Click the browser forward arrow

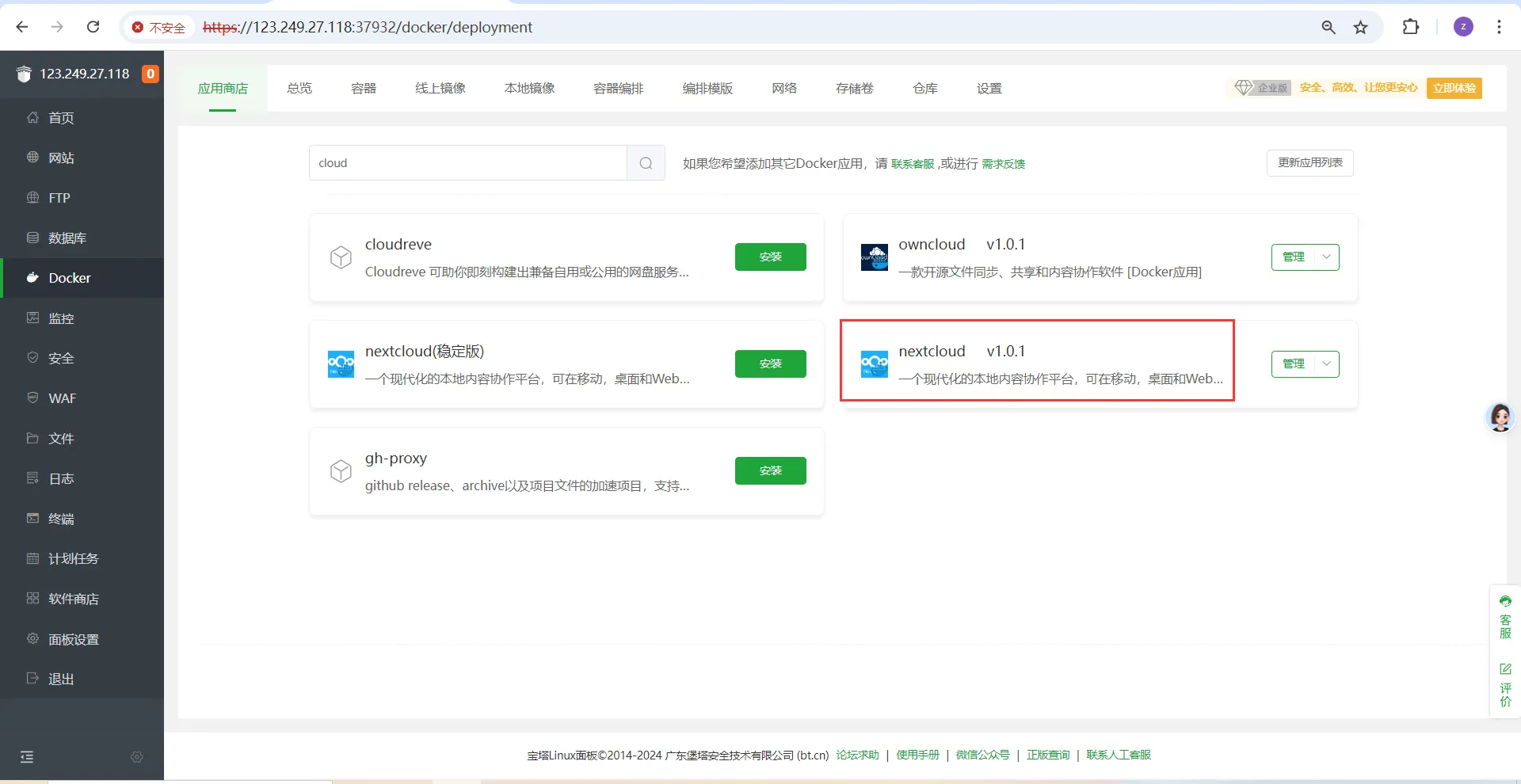point(57,27)
